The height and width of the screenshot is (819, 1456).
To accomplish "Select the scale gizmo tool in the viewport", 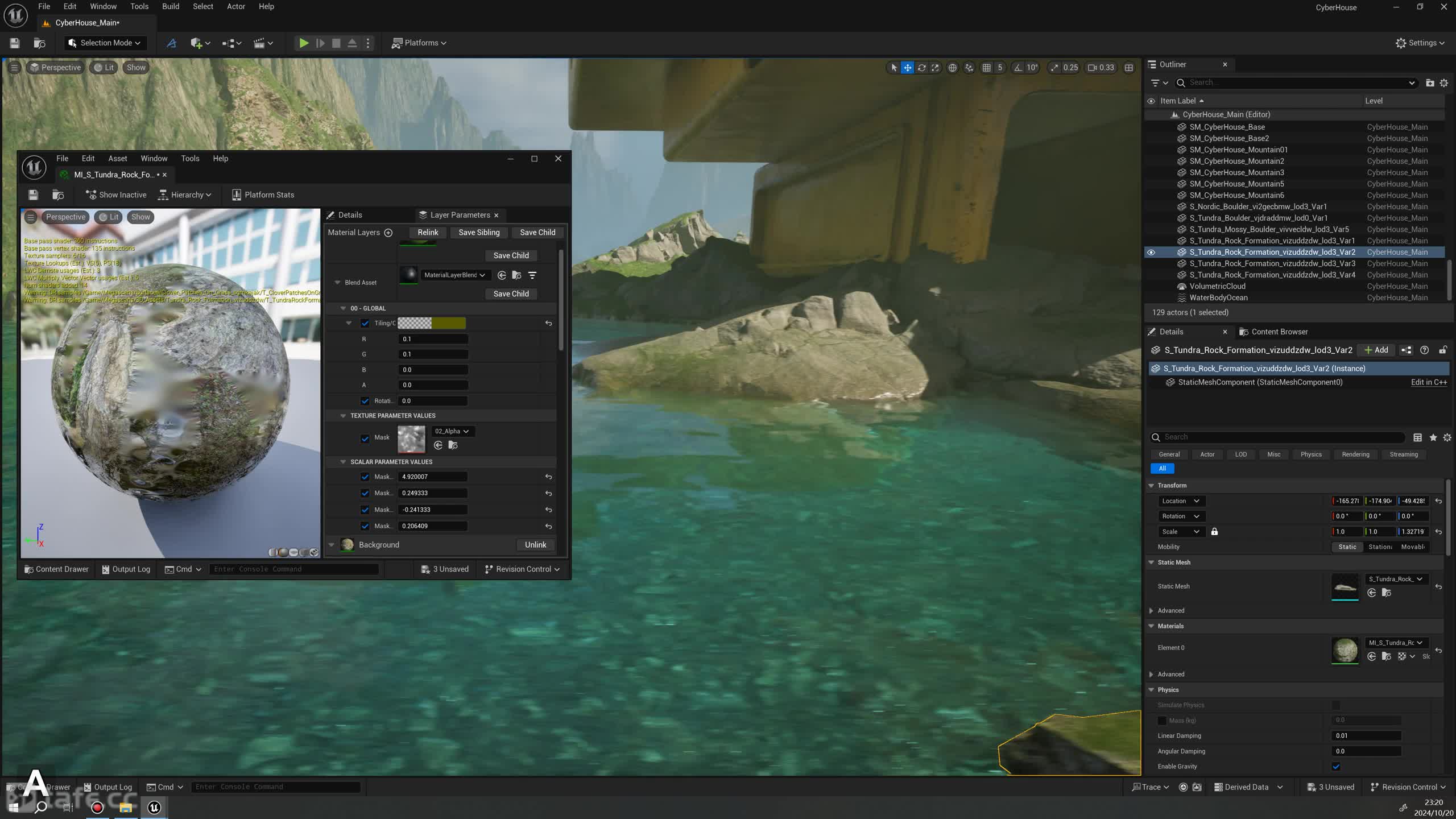I will (x=936, y=67).
